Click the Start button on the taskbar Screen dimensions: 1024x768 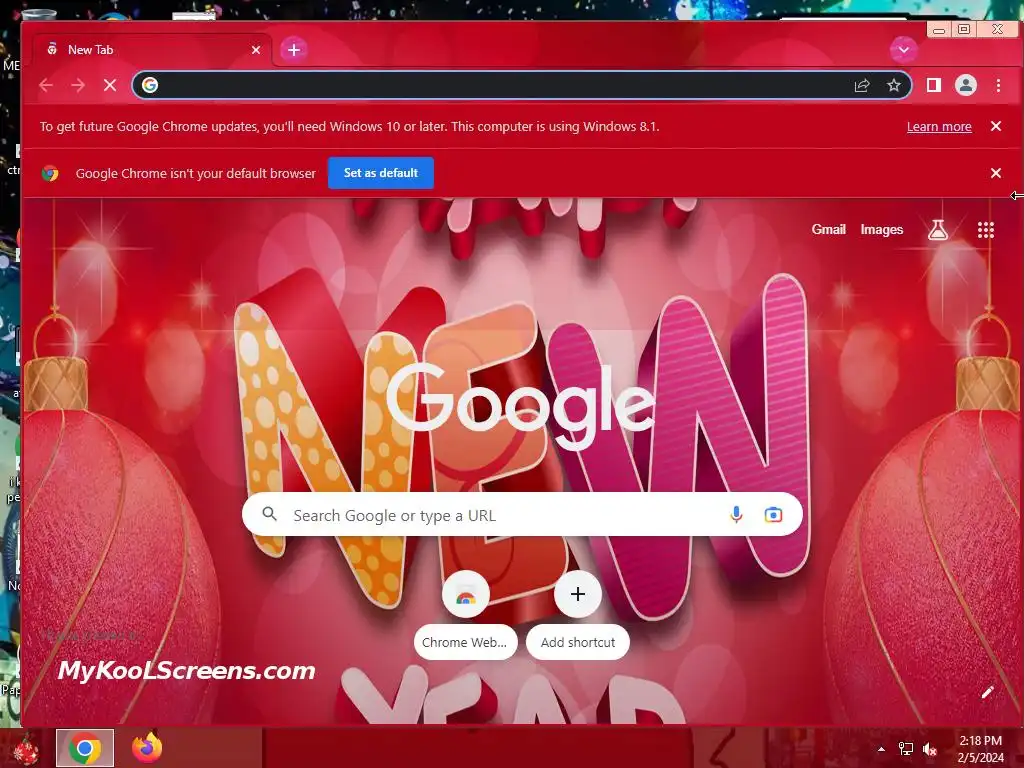click(25, 748)
